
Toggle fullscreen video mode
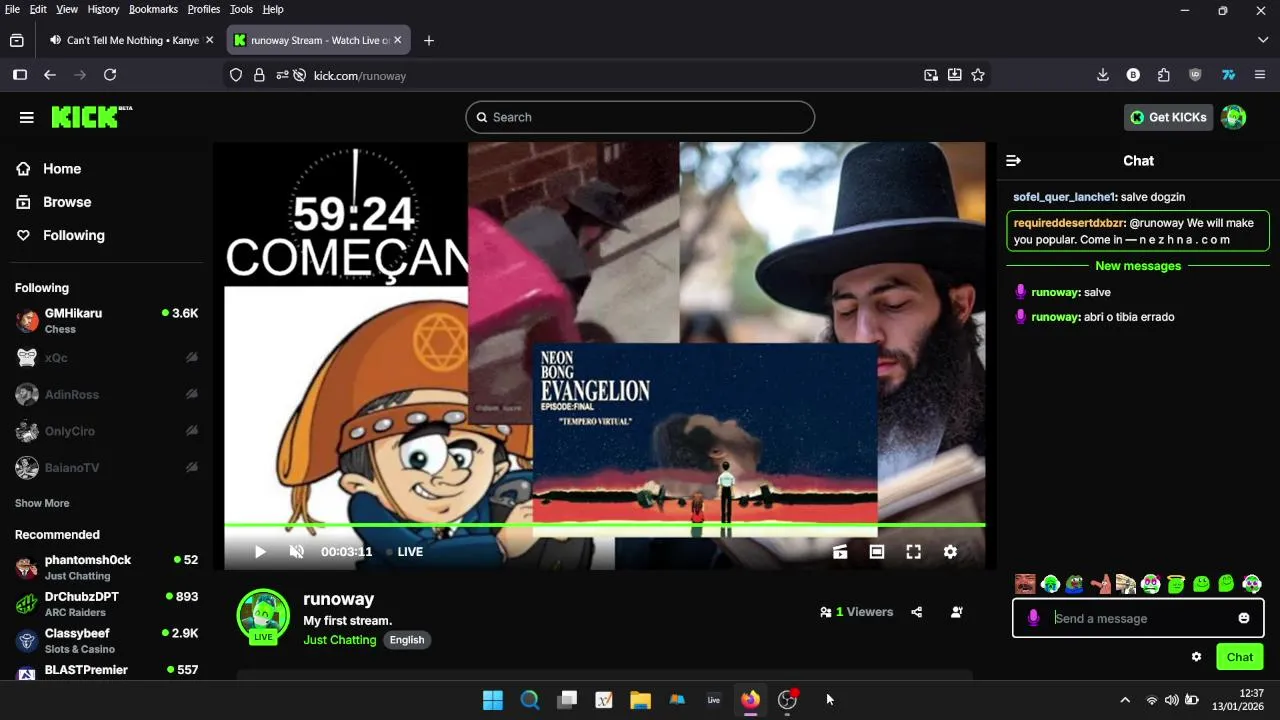(913, 552)
